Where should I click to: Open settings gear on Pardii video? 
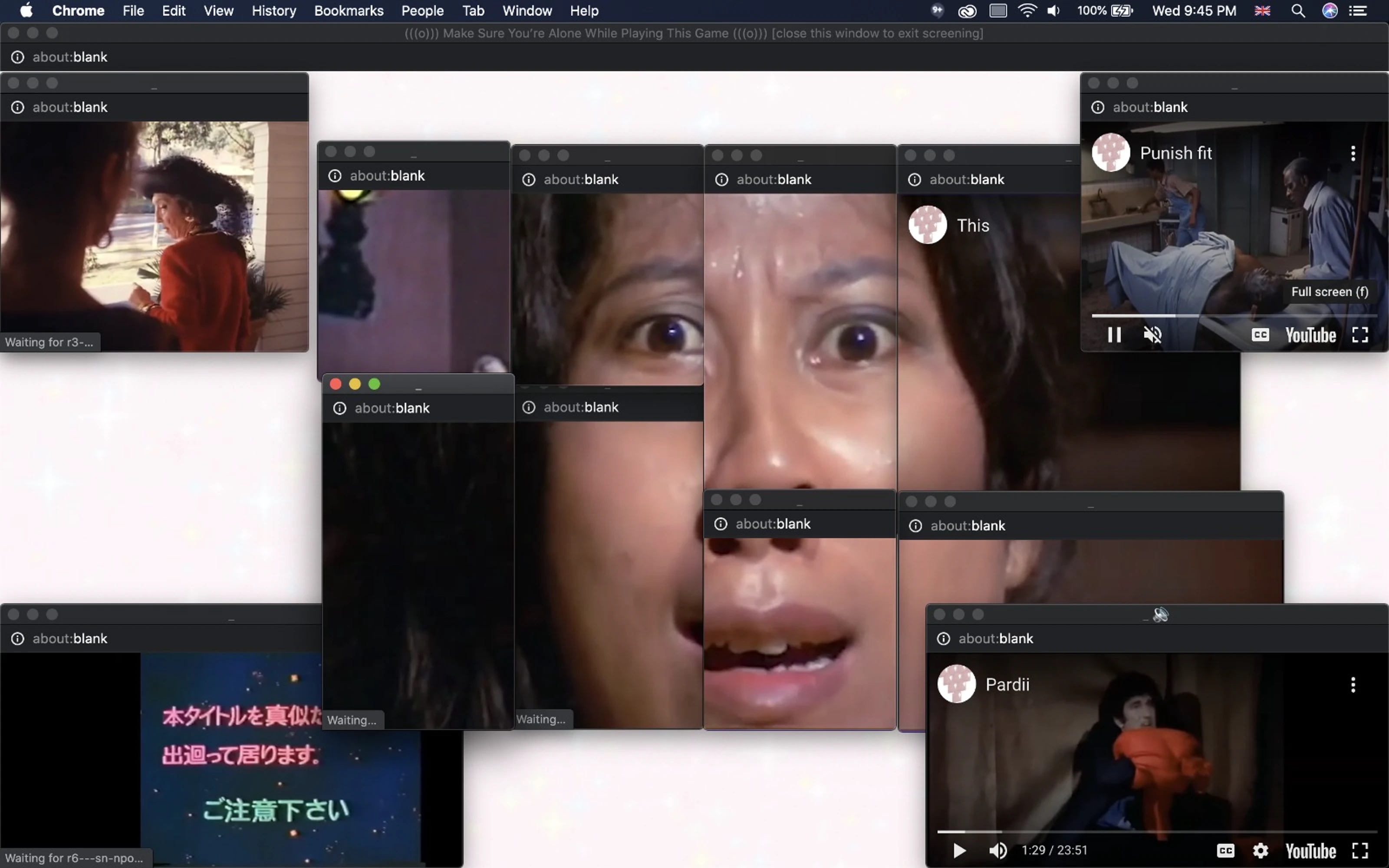(1260, 850)
